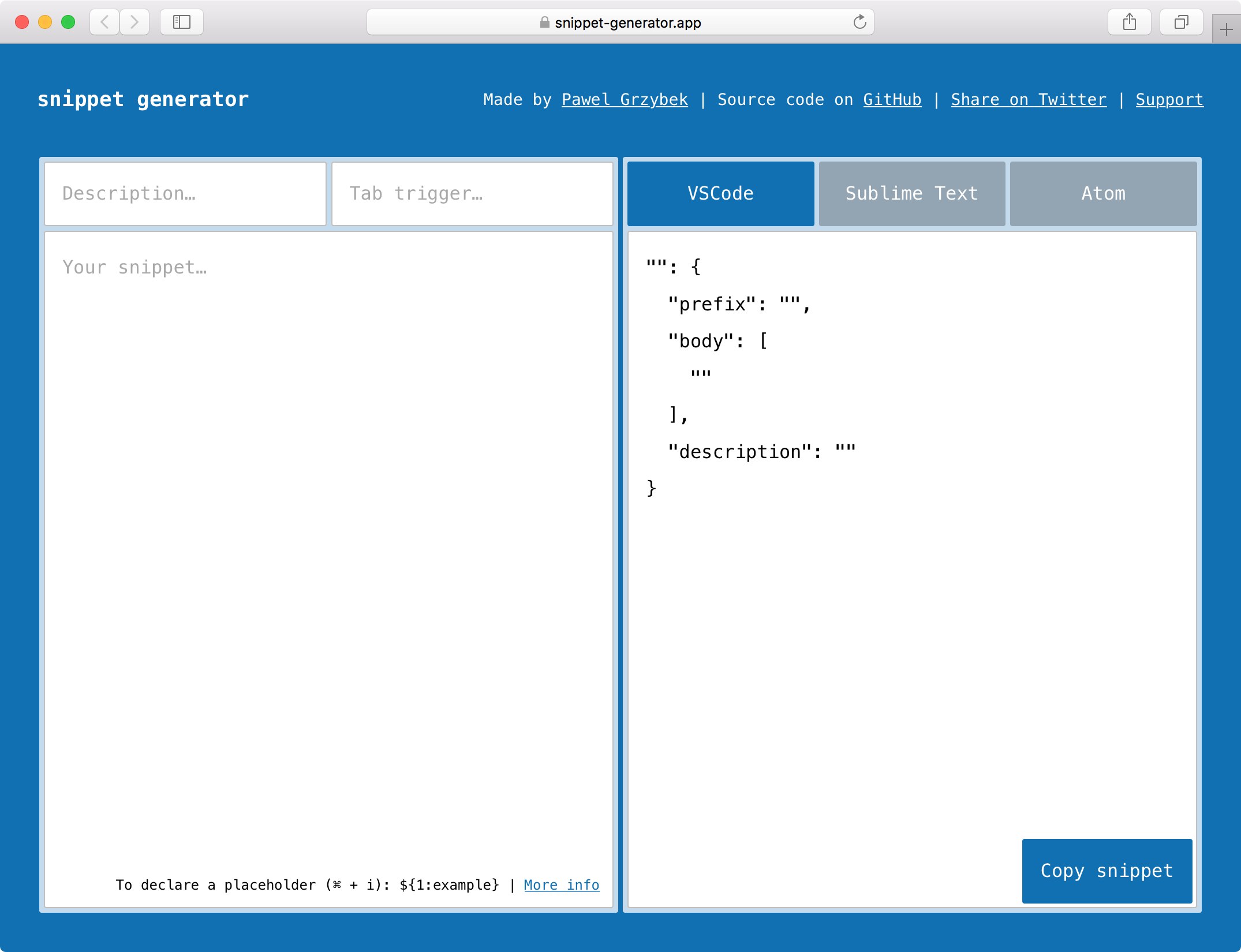
Task: Maximize window with green button
Action: click(x=68, y=22)
